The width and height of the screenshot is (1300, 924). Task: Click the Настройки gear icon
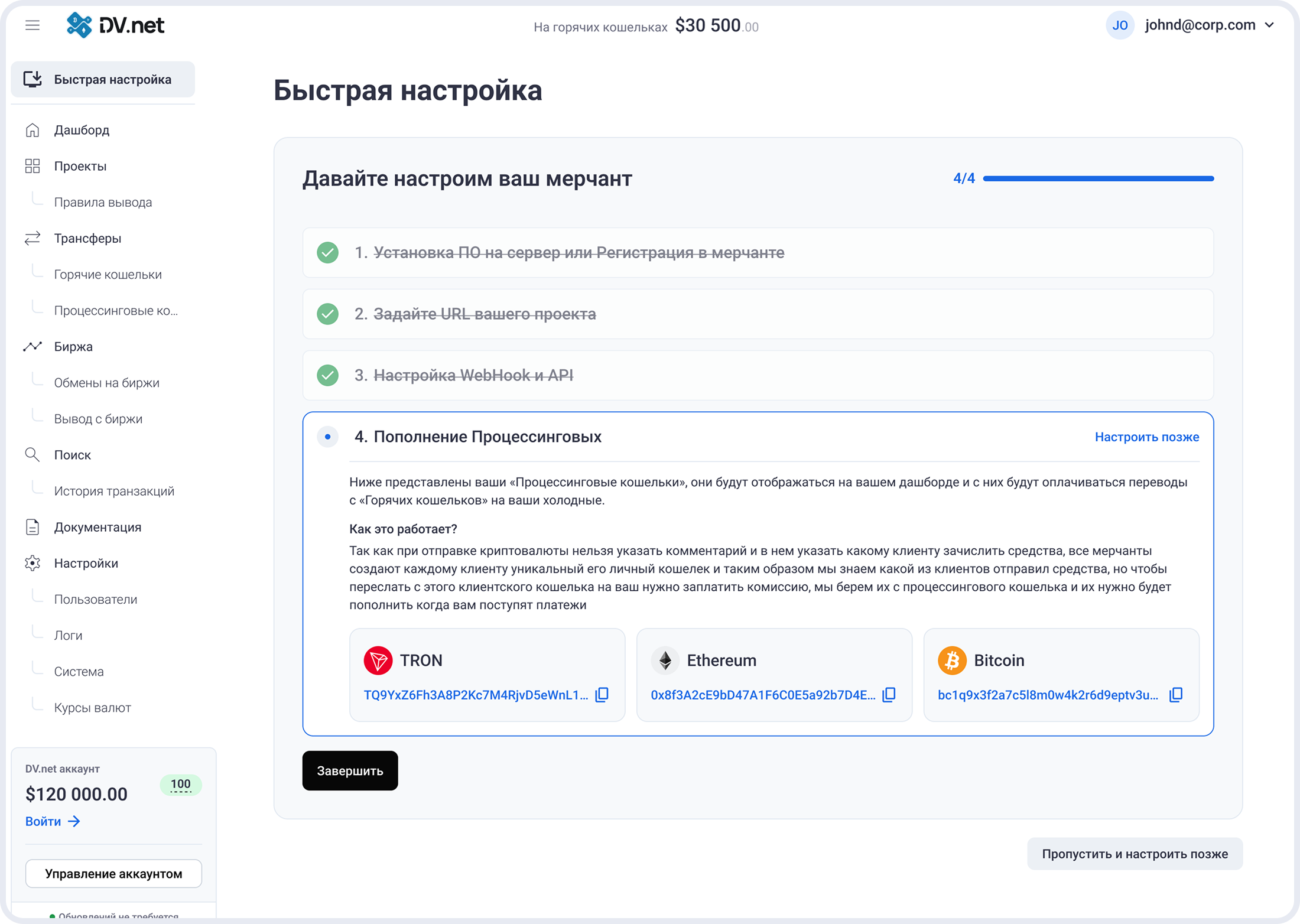[33, 563]
